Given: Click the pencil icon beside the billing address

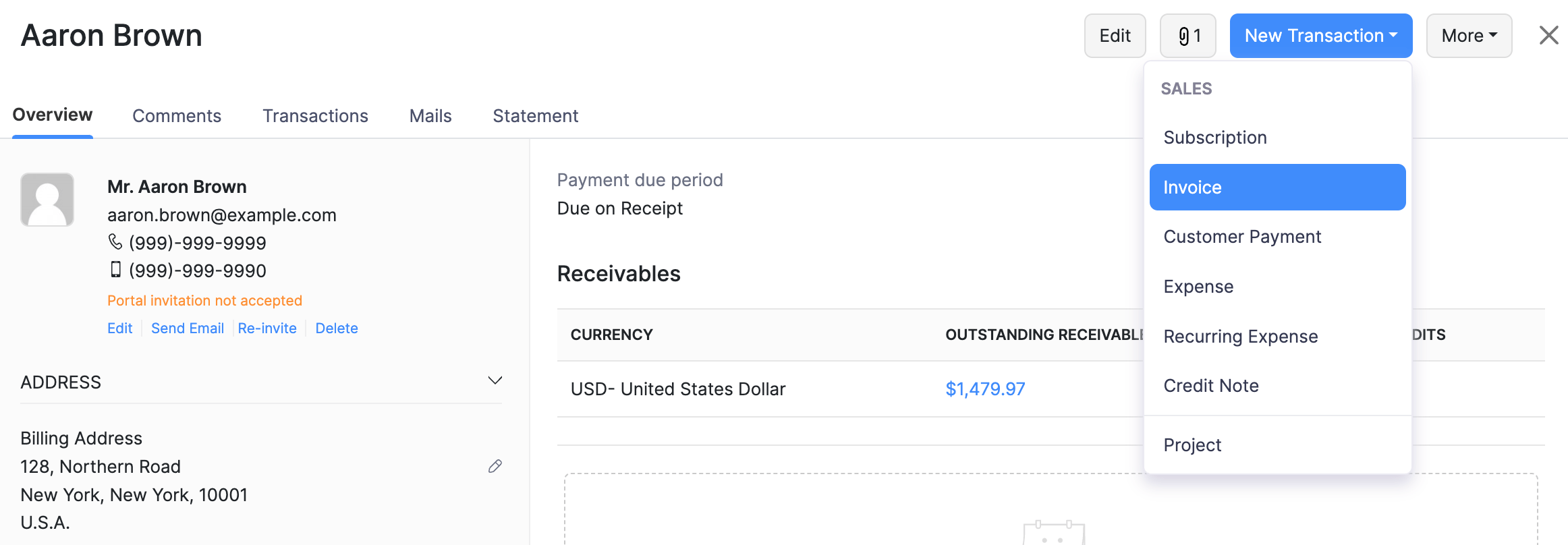Looking at the screenshot, I should coord(495,466).
